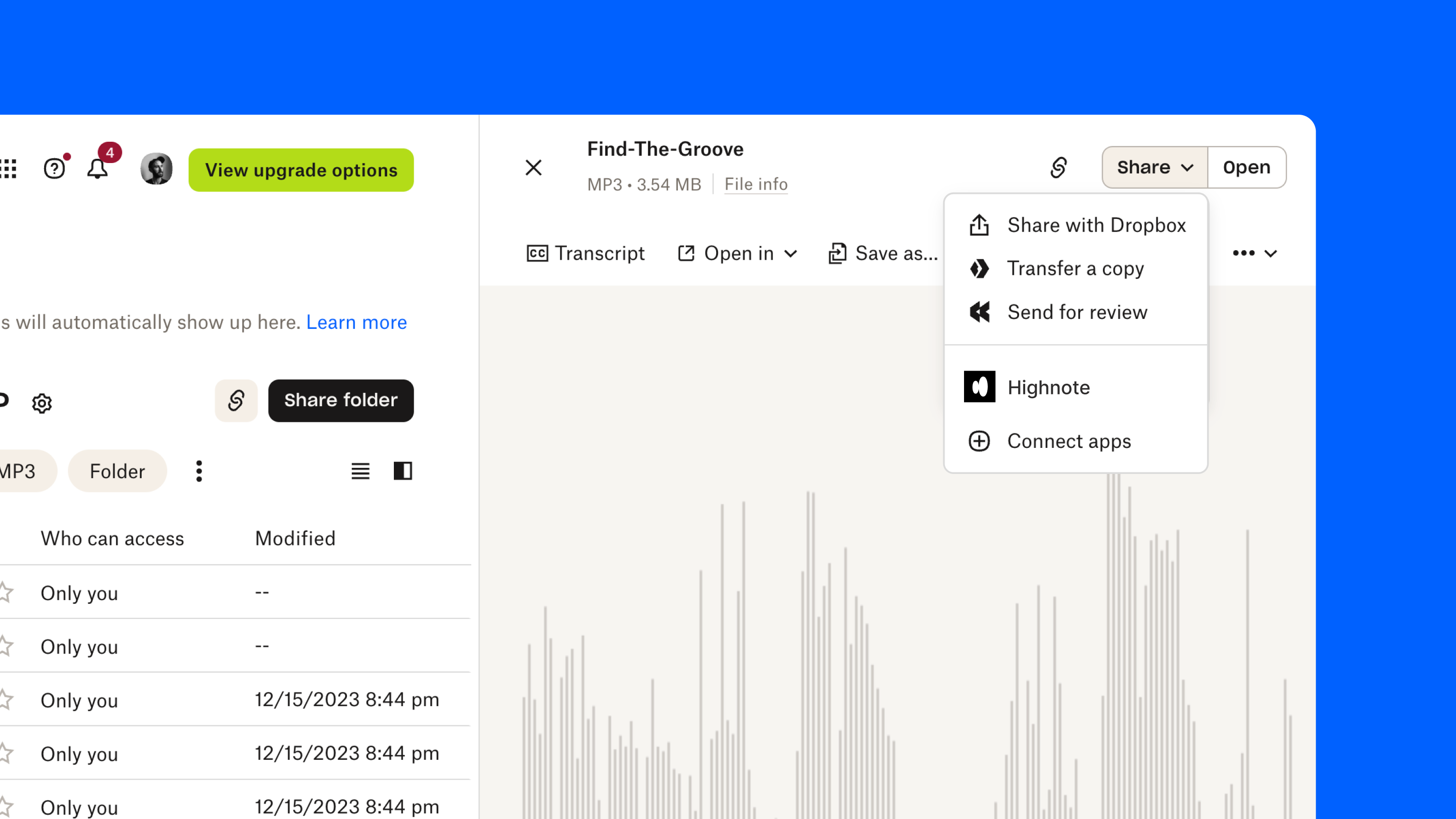Close the Find-The-Groove preview
Viewport: 1456px width, 819px height.
pos(534,168)
